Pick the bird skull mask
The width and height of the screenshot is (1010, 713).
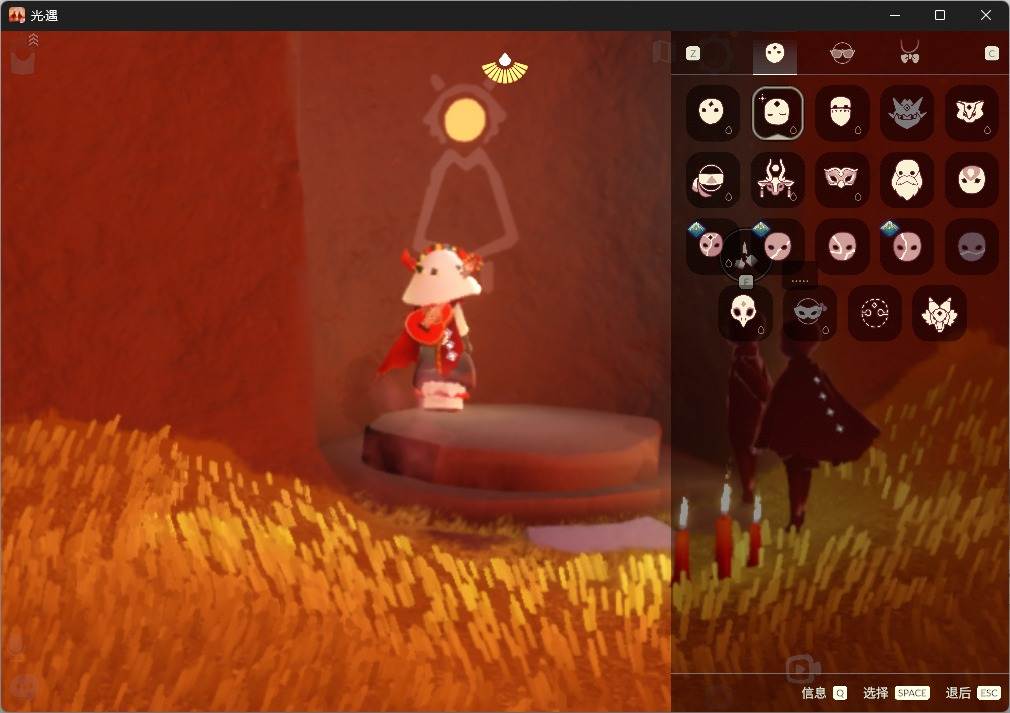pyautogui.click(x=745, y=312)
